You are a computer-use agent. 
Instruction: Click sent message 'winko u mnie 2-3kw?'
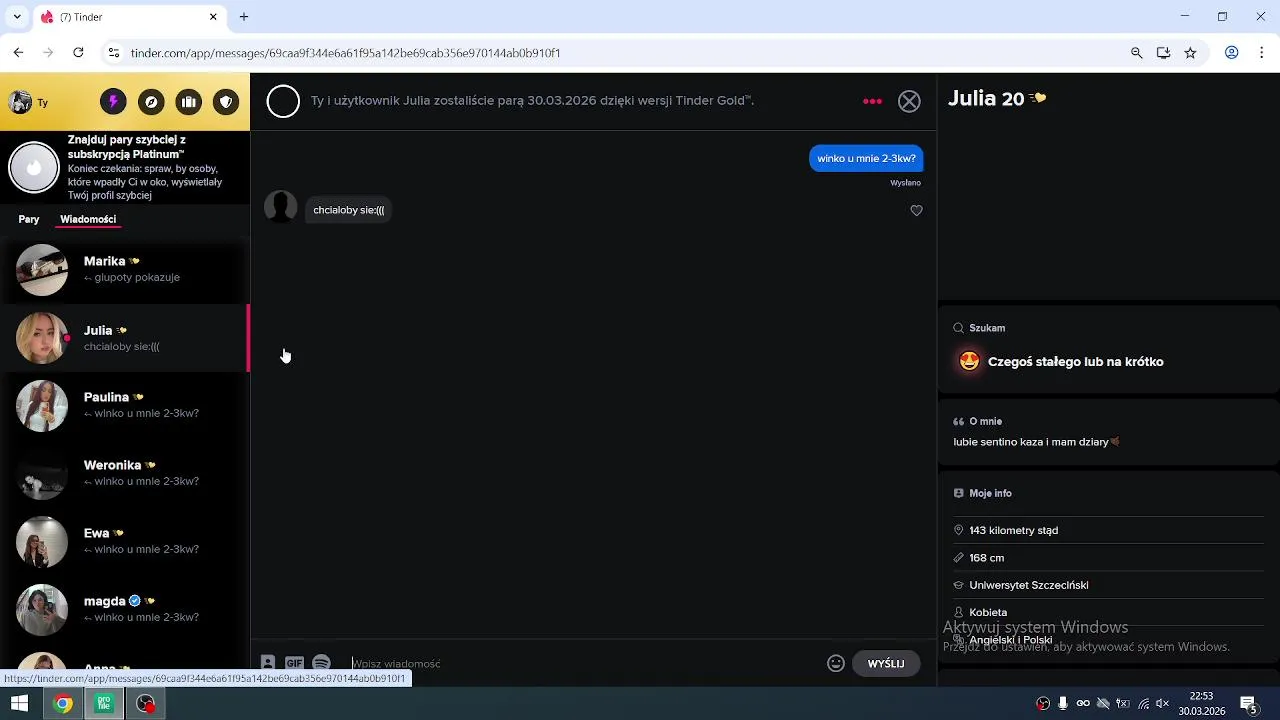pyautogui.click(x=866, y=158)
